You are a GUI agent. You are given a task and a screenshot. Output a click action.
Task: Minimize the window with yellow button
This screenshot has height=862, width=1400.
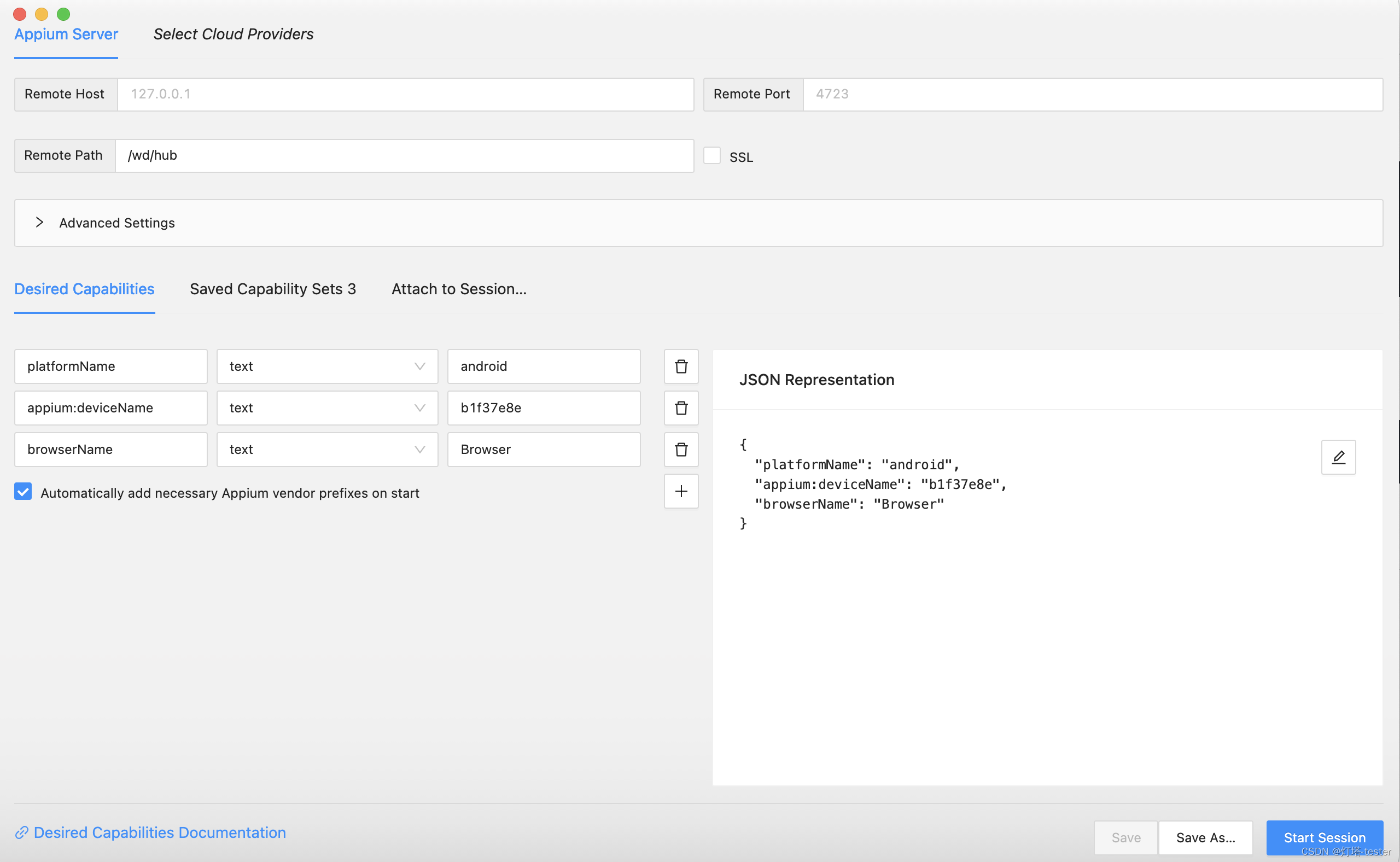pyautogui.click(x=42, y=14)
